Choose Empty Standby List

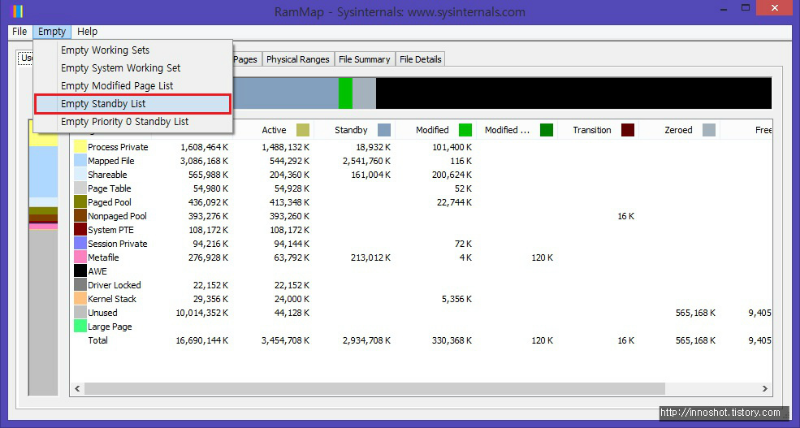[x=133, y=104]
